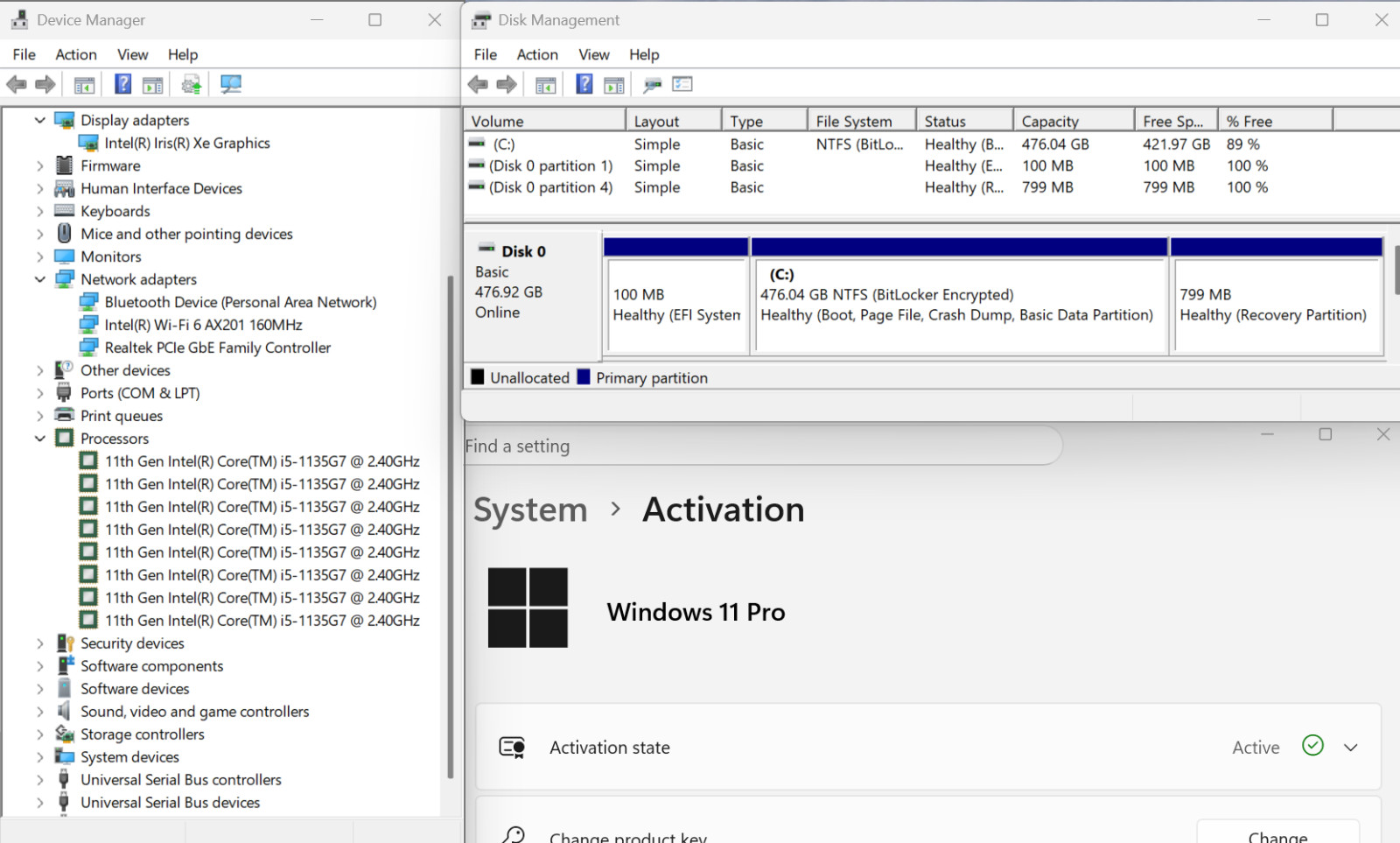The width and height of the screenshot is (1400, 843).
Task: Click the Firmware chip icon
Action: 64,165
